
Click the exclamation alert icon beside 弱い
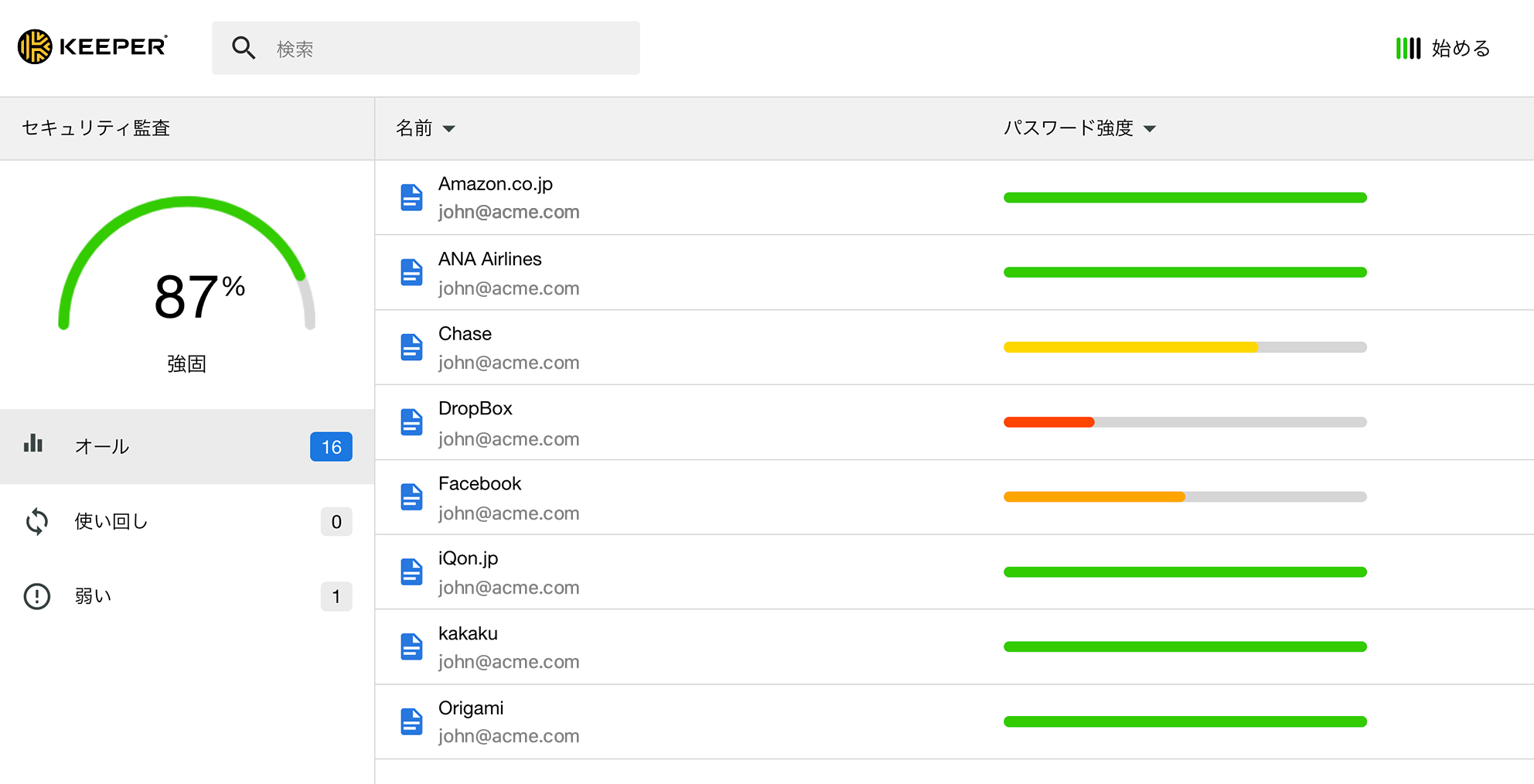coord(36,596)
